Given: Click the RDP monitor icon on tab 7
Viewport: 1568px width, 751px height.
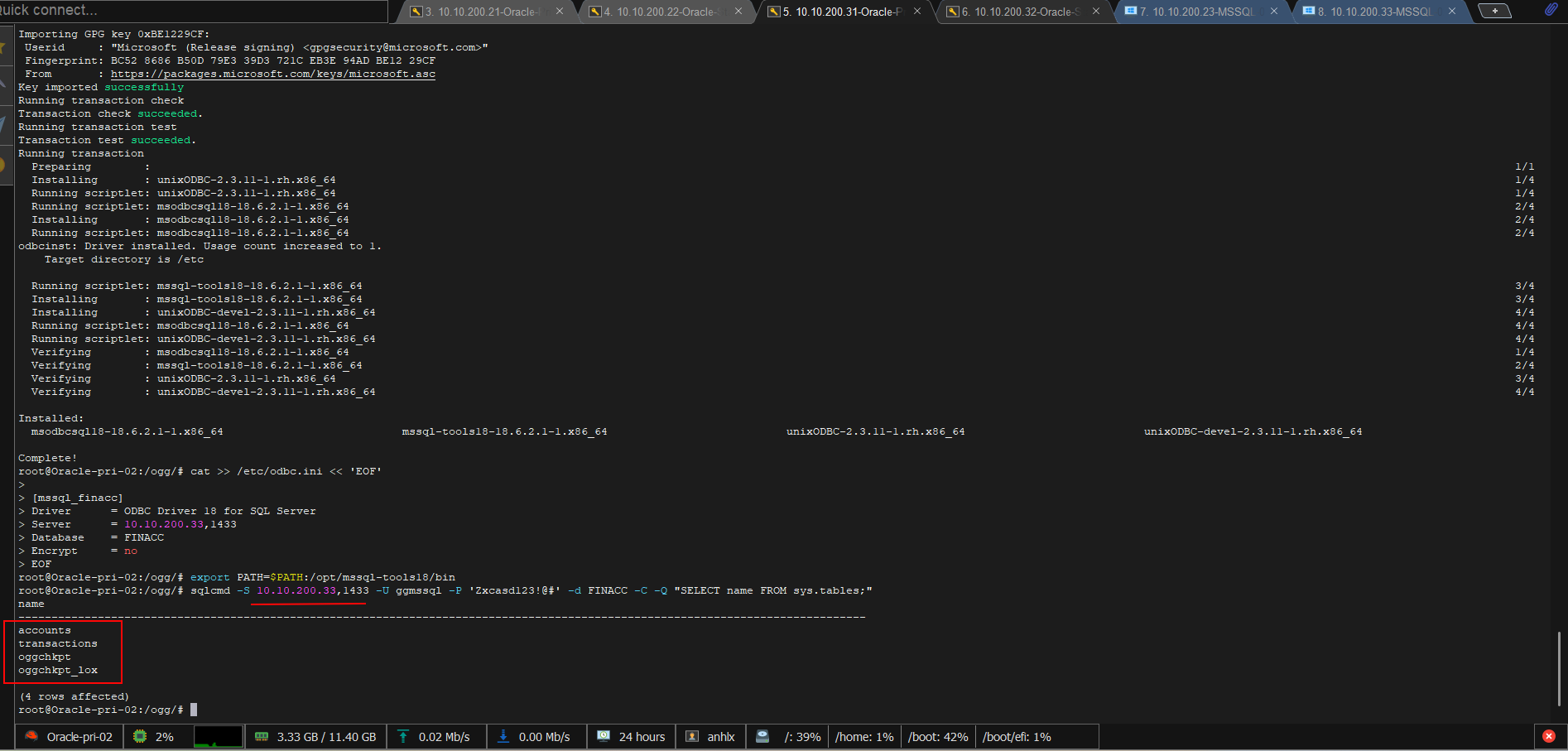Looking at the screenshot, I should coord(1131,11).
